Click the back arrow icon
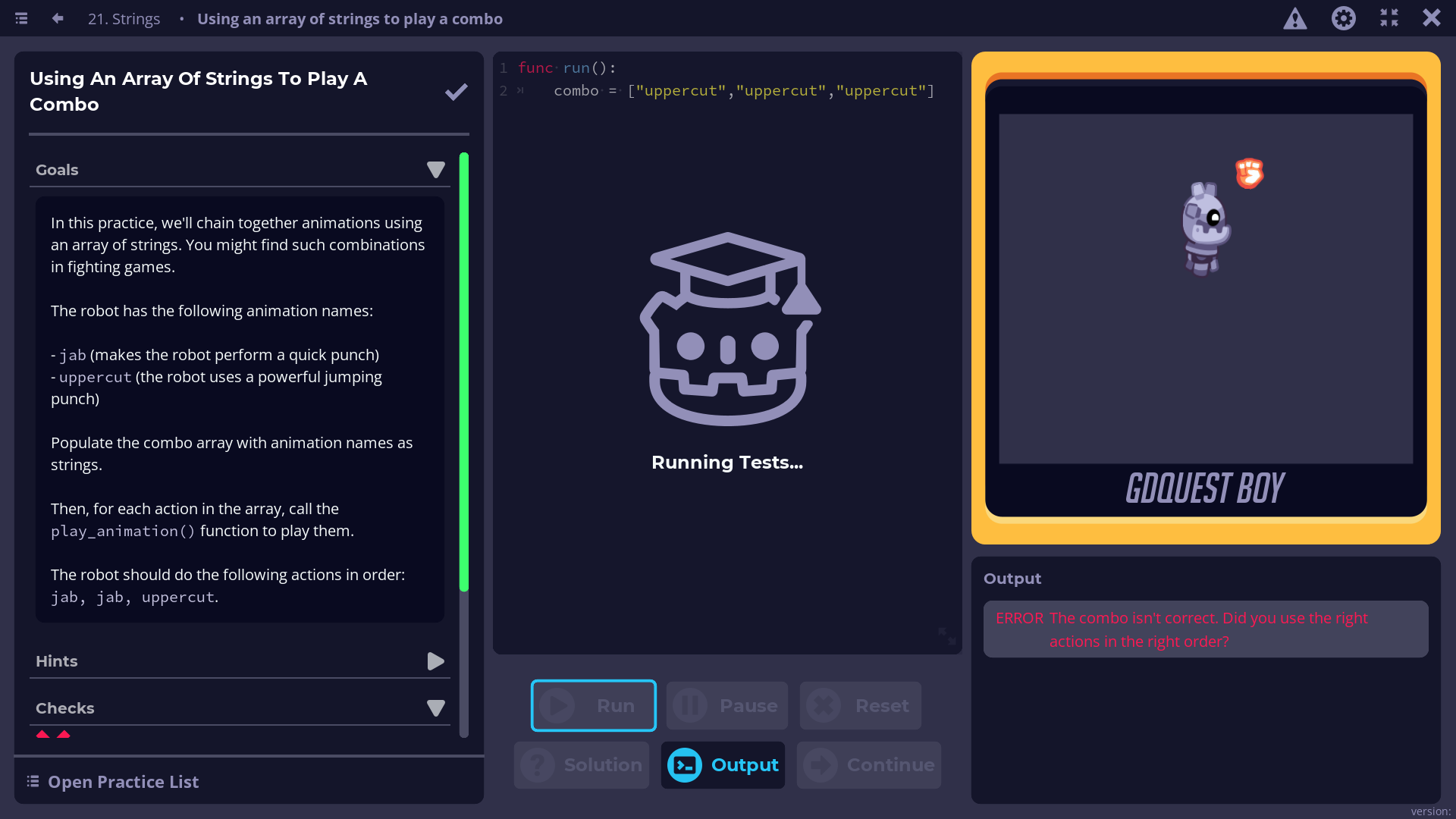The height and width of the screenshot is (819, 1456). [x=58, y=18]
